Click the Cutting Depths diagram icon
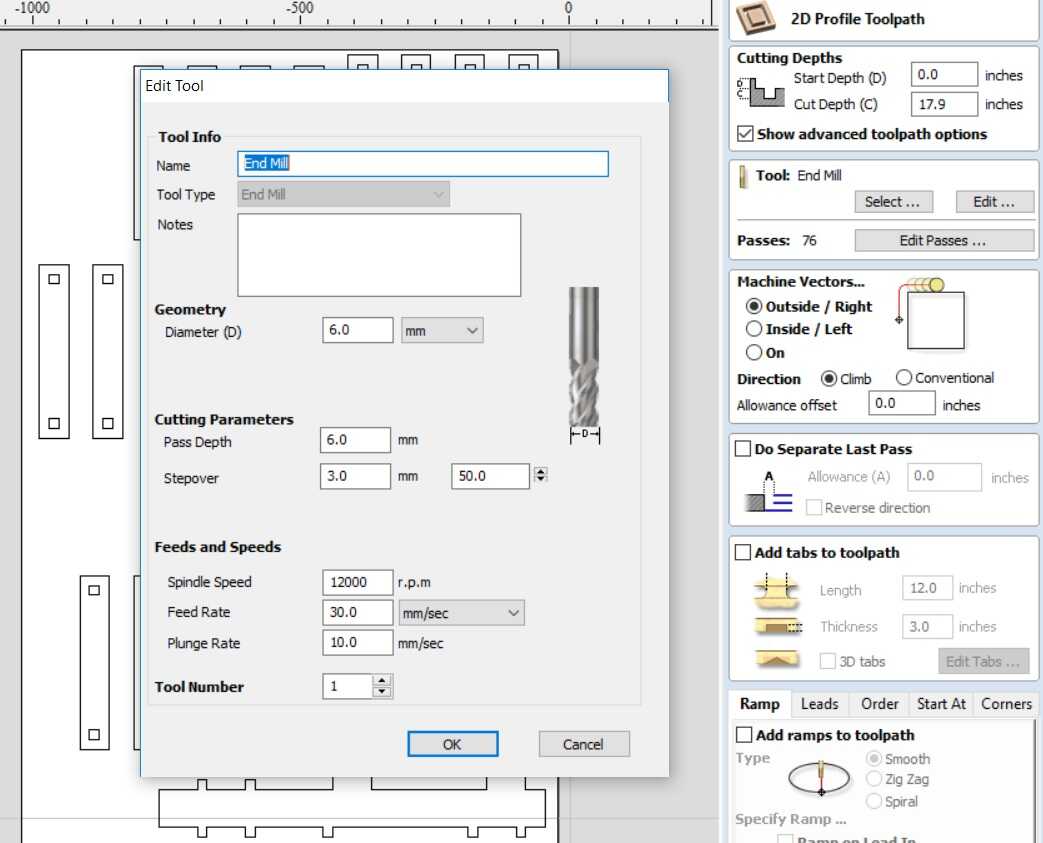1043x843 pixels. (x=761, y=92)
